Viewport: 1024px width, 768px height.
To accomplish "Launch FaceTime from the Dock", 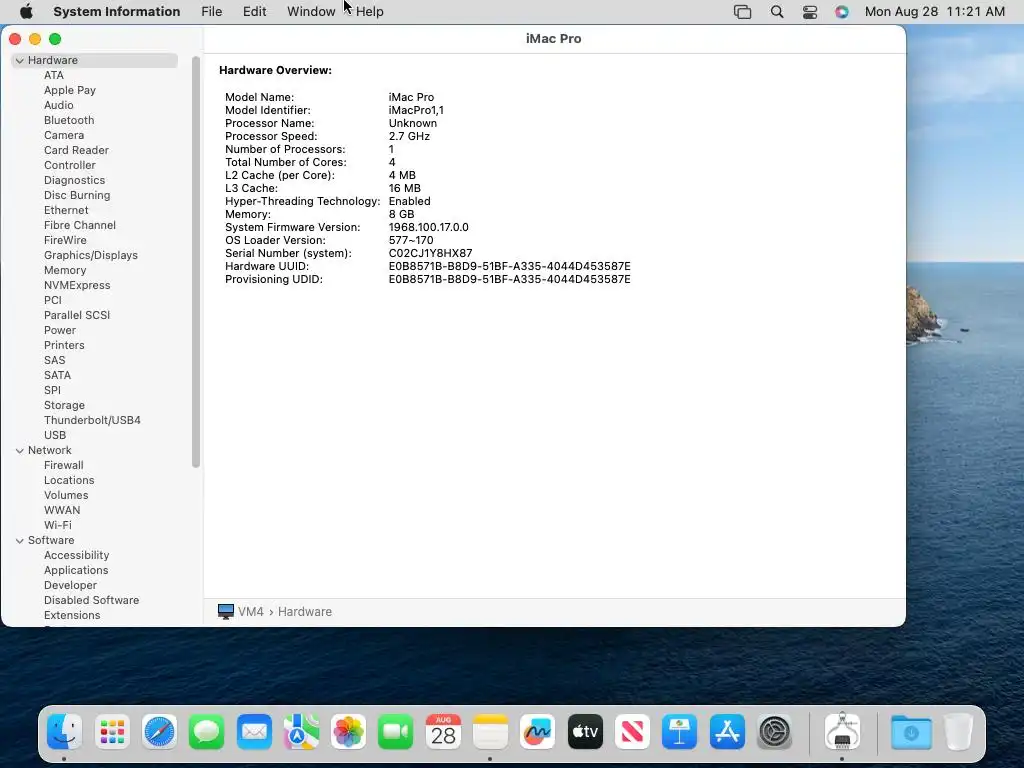I will [396, 731].
